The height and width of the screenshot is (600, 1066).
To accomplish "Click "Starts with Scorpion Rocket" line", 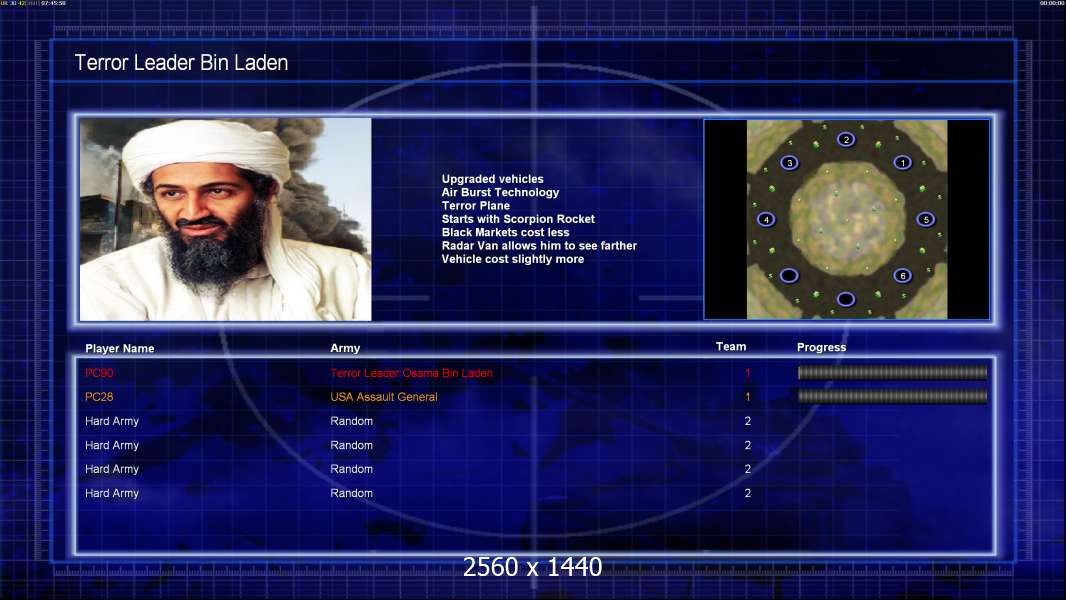I will click(518, 219).
